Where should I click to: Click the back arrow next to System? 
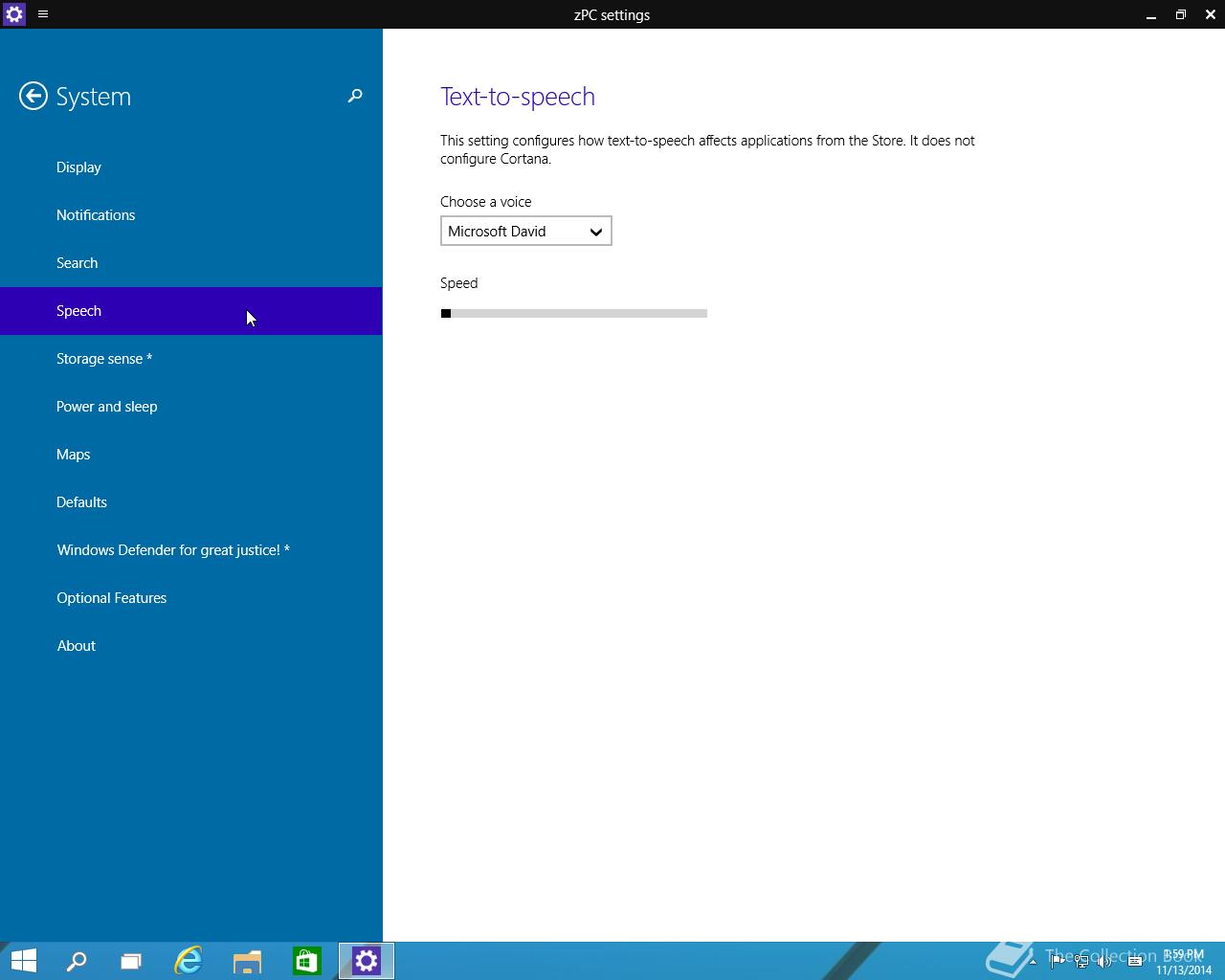pyautogui.click(x=33, y=96)
